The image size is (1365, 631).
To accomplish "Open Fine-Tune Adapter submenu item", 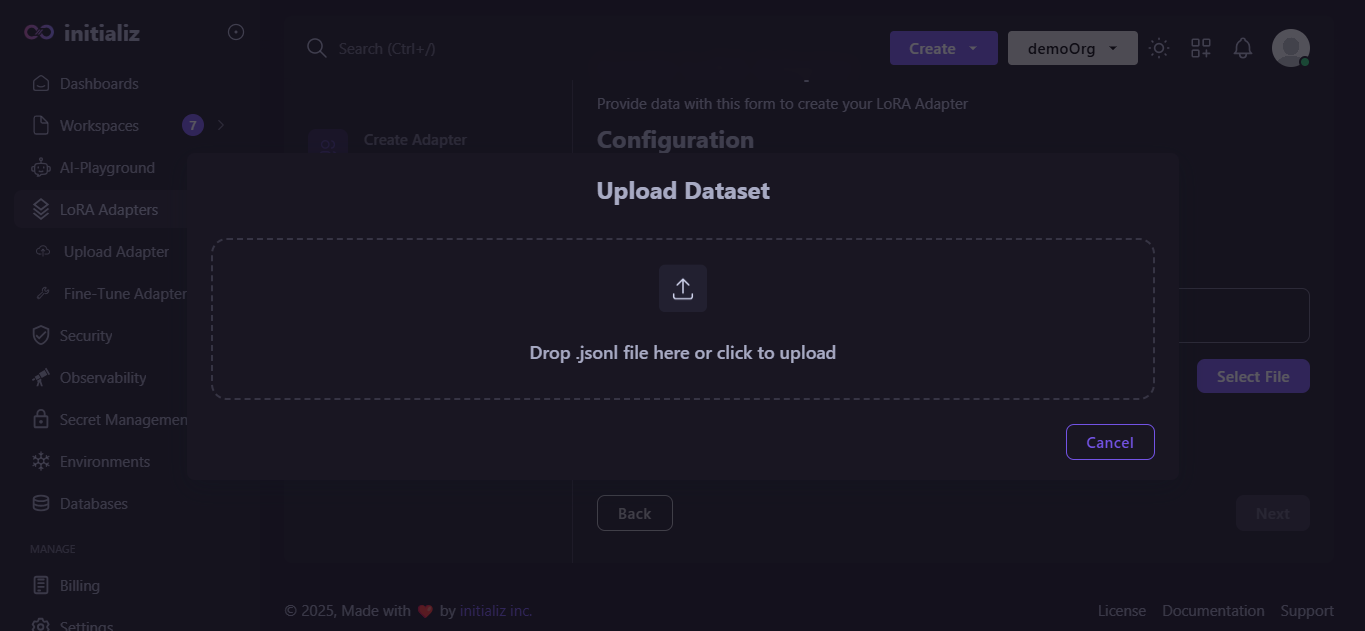I will (125, 294).
